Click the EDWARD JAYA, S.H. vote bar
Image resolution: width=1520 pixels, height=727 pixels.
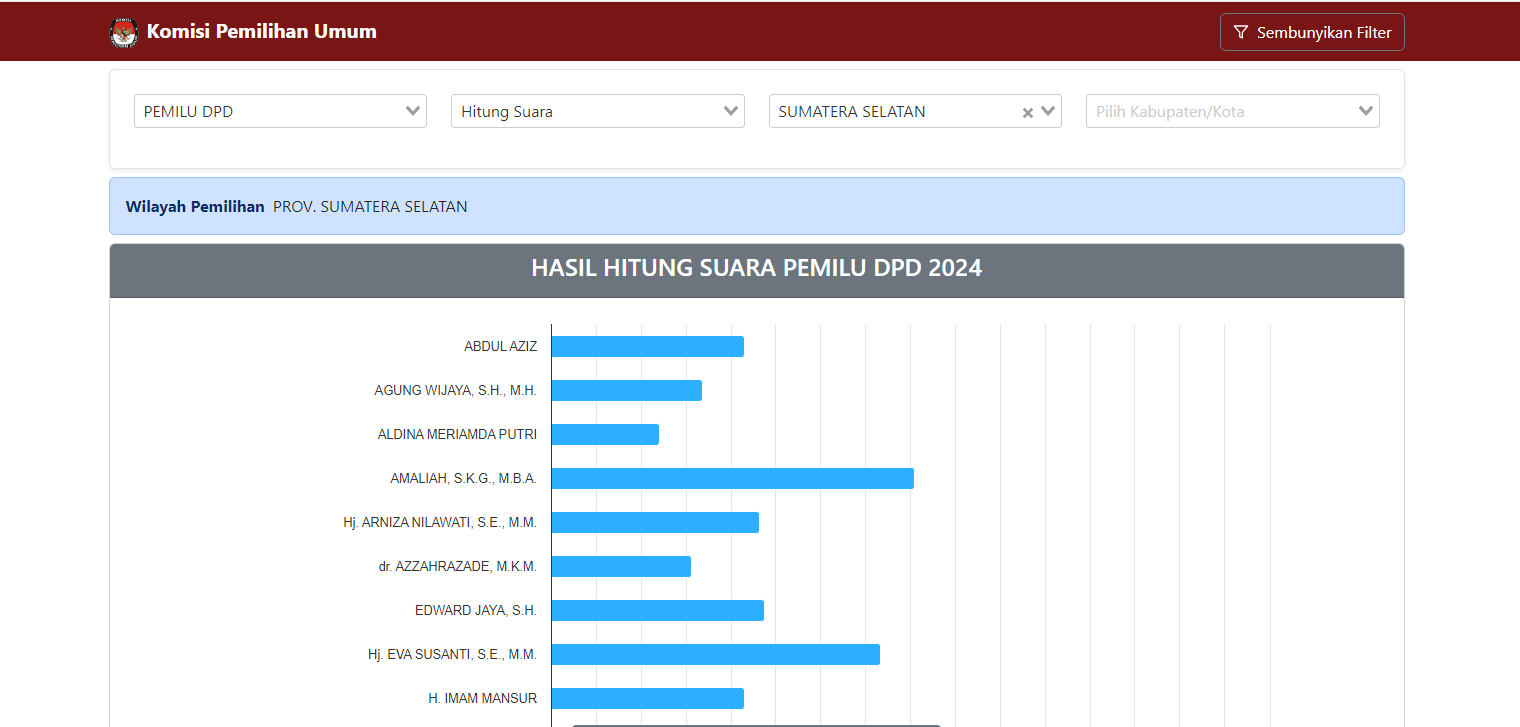point(658,610)
